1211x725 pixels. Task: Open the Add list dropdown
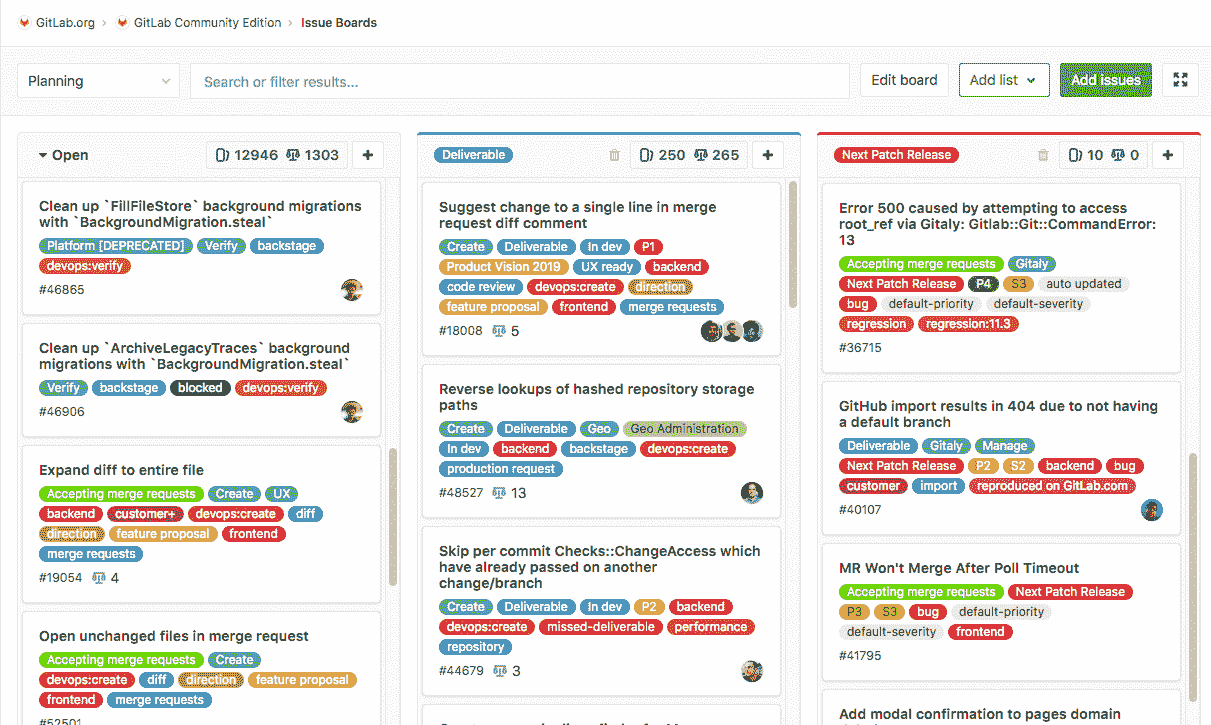click(1003, 79)
